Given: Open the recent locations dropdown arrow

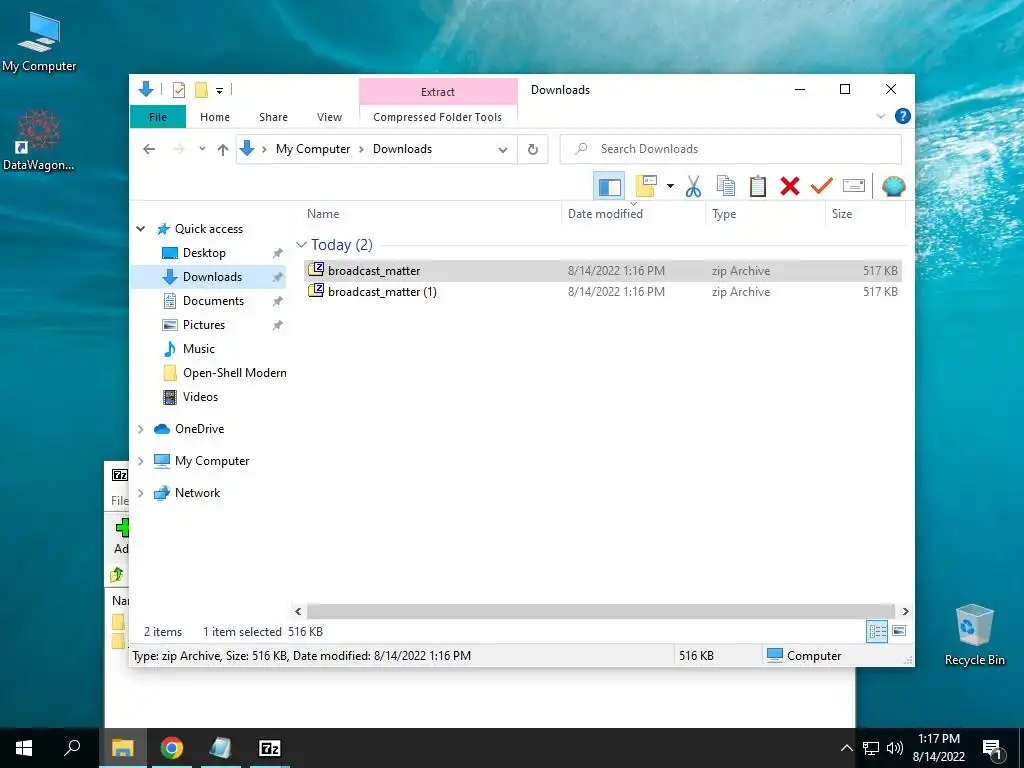Looking at the screenshot, I should [x=202, y=149].
